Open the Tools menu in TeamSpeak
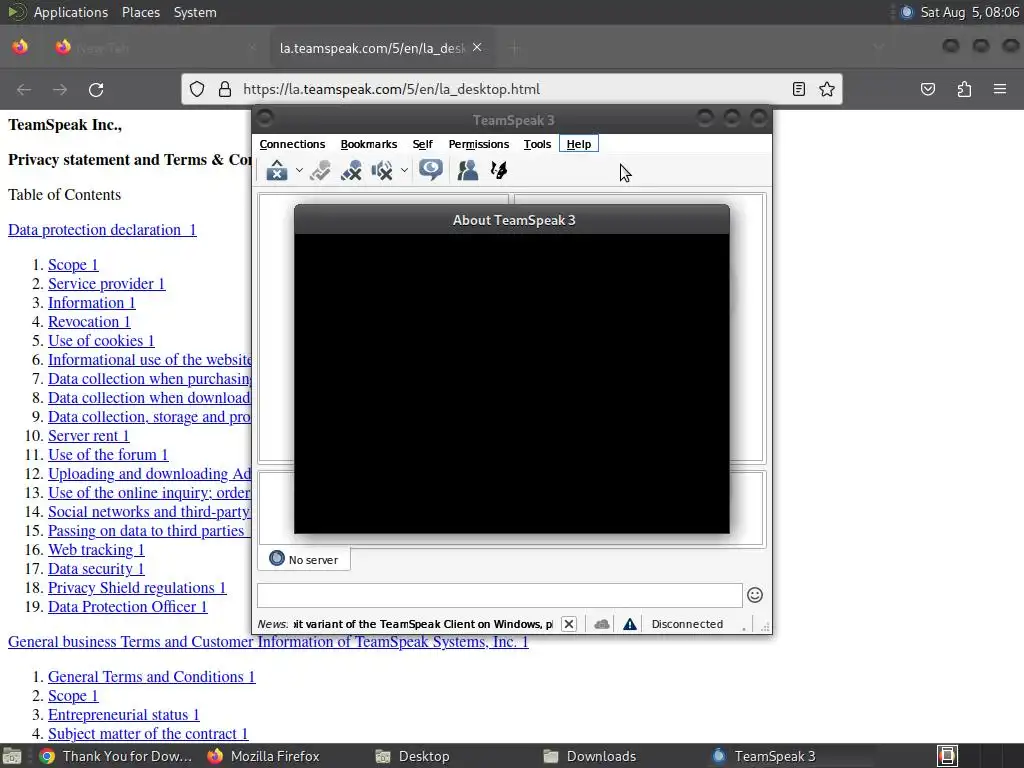The height and width of the screenshot is (768, 1024). coord(537,144)
